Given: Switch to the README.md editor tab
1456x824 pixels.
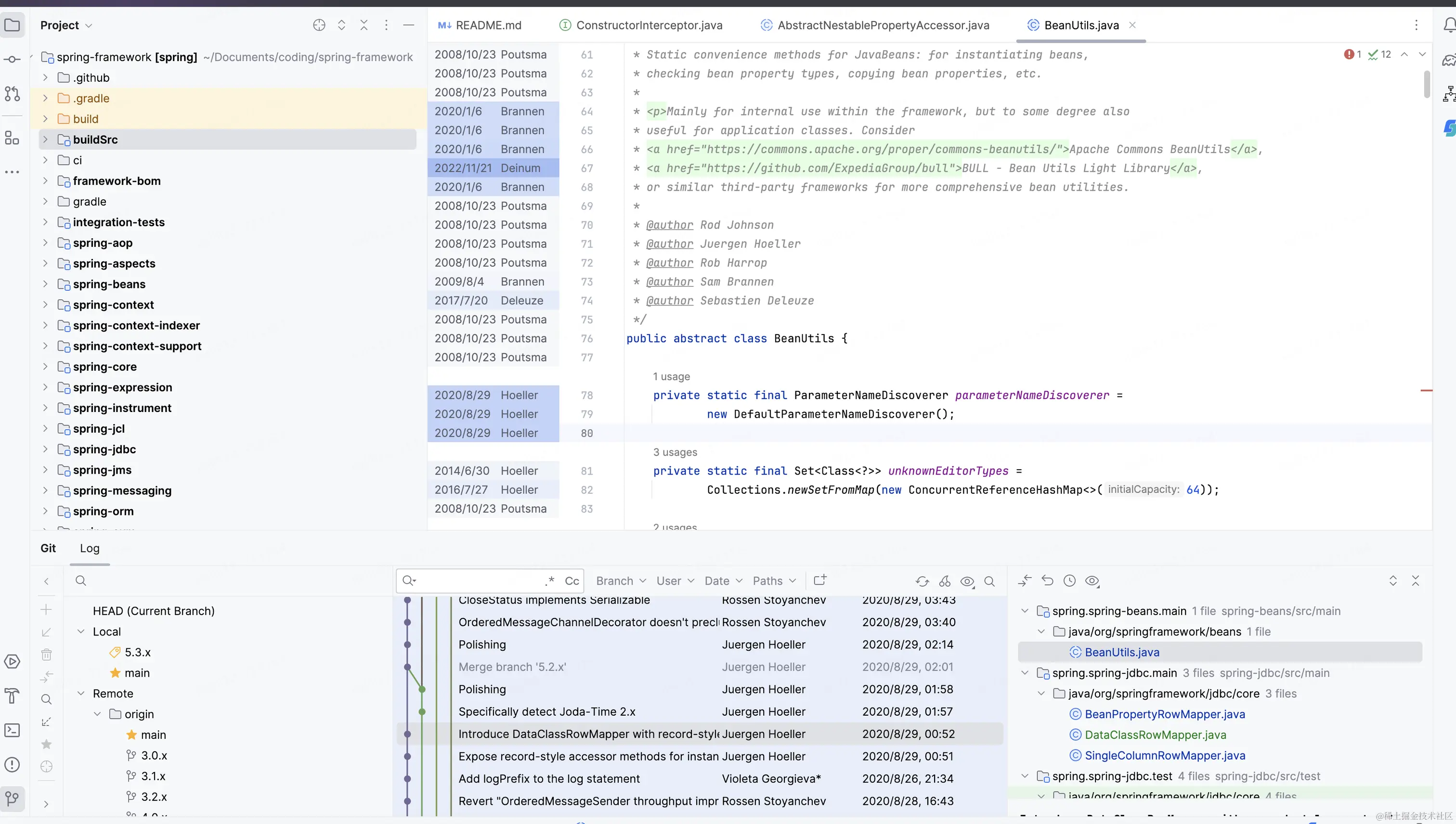Looking at the screenshot, I should (x=480, y=26).
